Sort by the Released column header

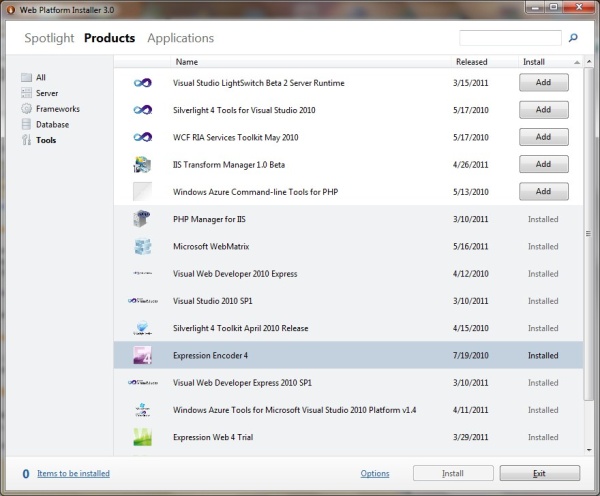484,62
